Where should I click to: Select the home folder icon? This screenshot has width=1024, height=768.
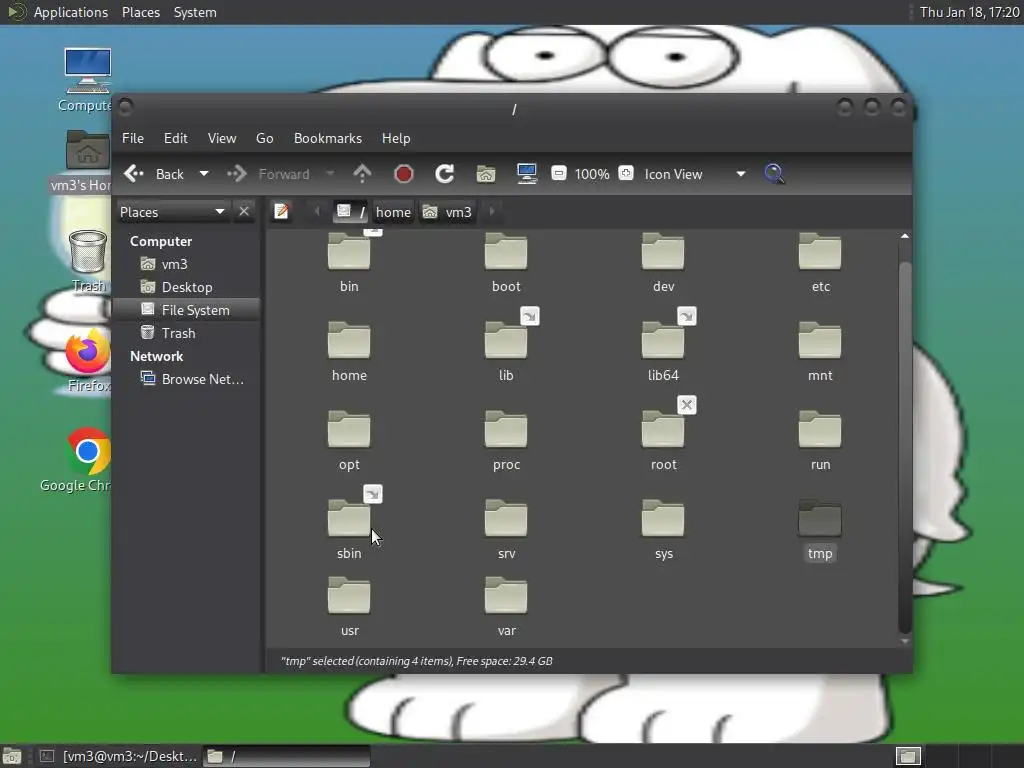coord(349,340)
